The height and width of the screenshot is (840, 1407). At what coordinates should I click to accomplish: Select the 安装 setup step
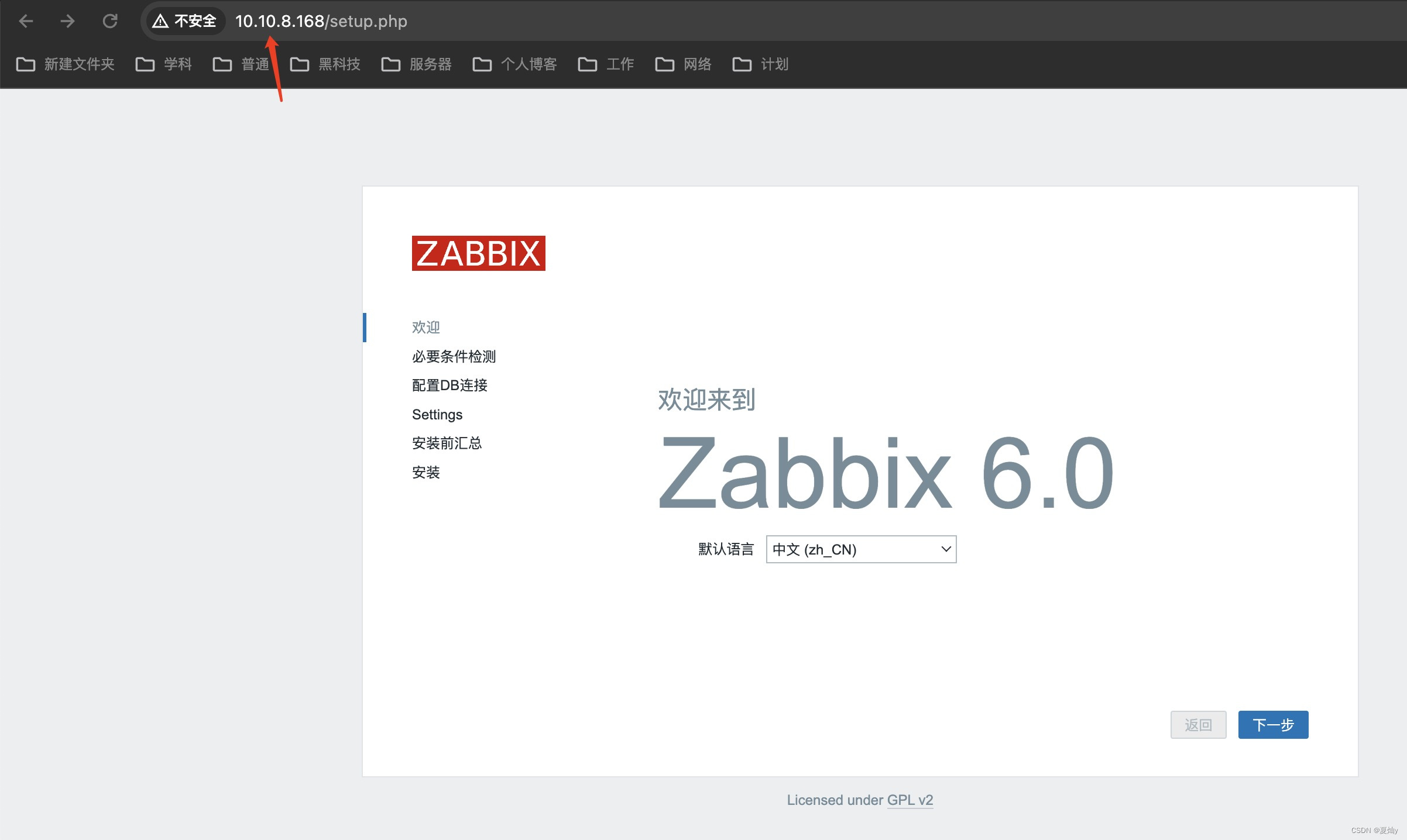[425, 472]
